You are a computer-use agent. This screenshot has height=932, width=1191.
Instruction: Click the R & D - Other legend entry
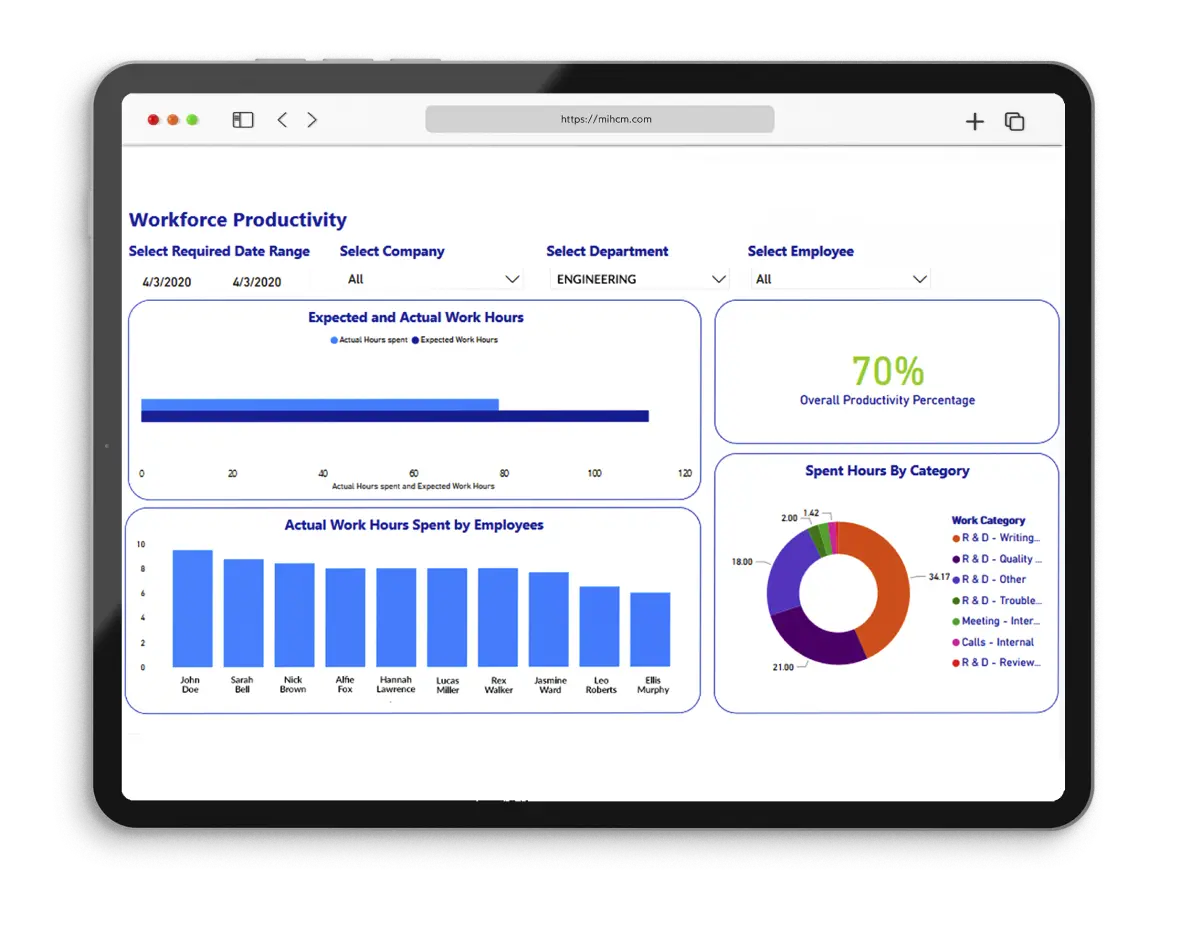[x=989, y=580]
